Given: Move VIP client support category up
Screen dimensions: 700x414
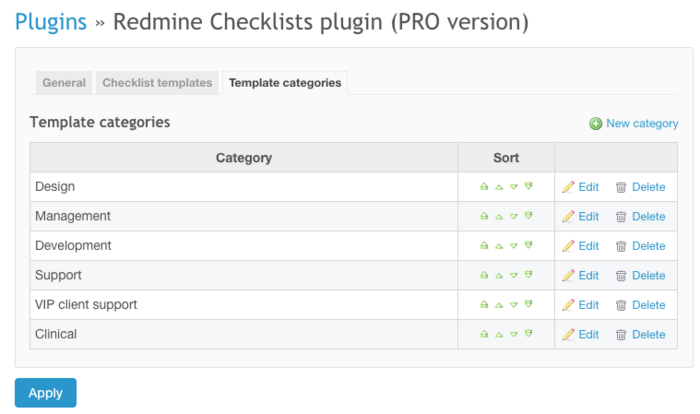Looking at the screenshot, I should coord(498,305).
